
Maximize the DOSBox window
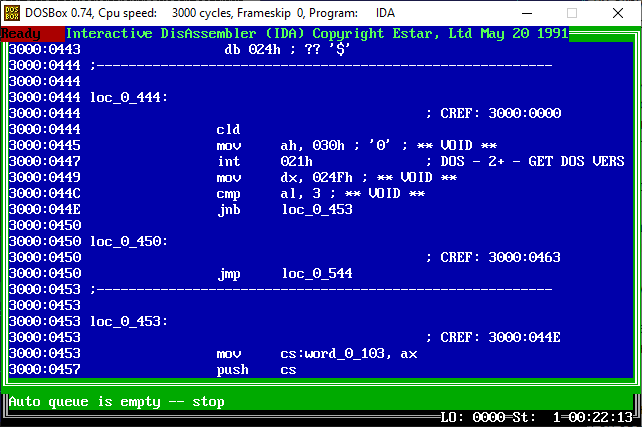tap(572, 13)
